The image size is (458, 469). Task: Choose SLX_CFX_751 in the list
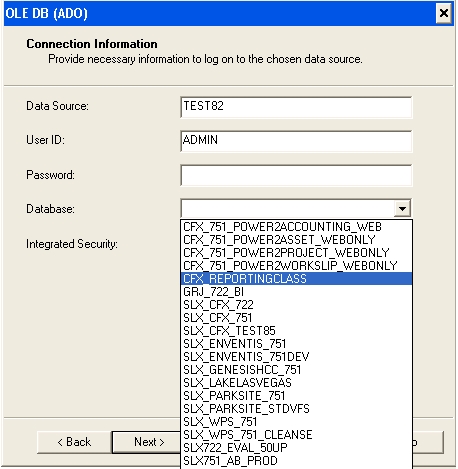tap(296, 318)
